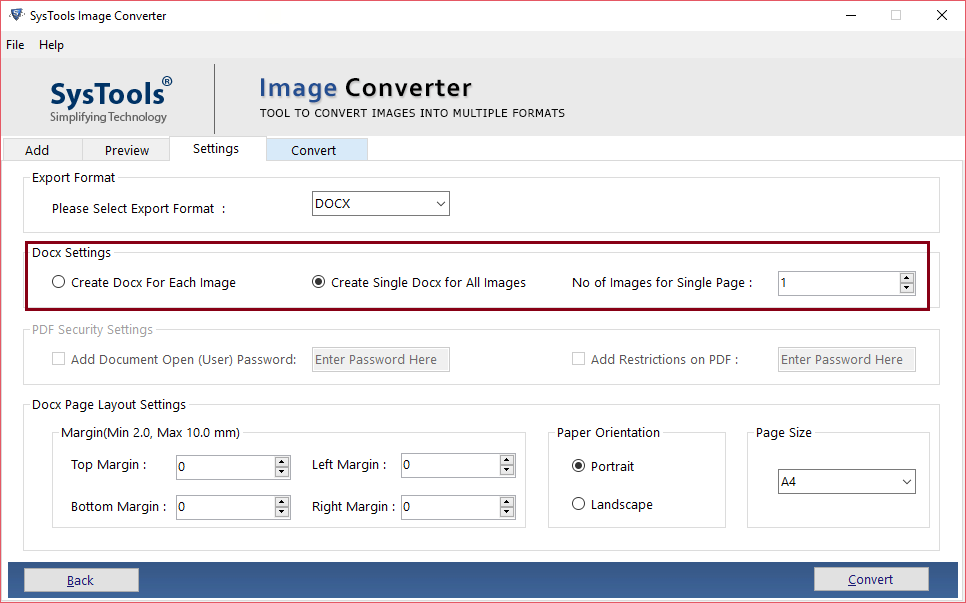The height and width of the screenshot is (603, 966).
Task: Decrease the Left Margin value
Action: [x=506, y=471]
